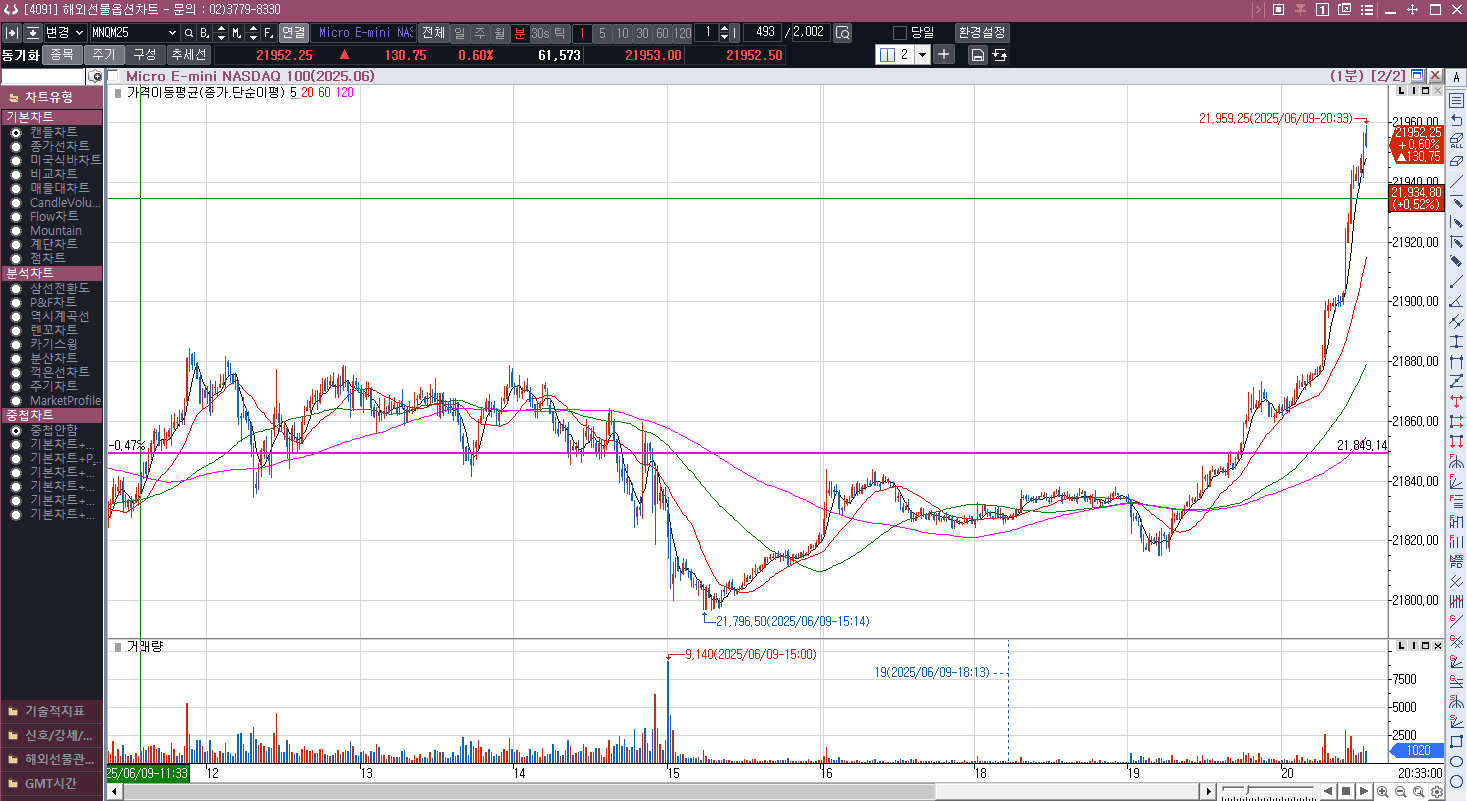Click the add chart plus icon
The width and height of the screenshot is (1467, 801).
coord(944,54)
